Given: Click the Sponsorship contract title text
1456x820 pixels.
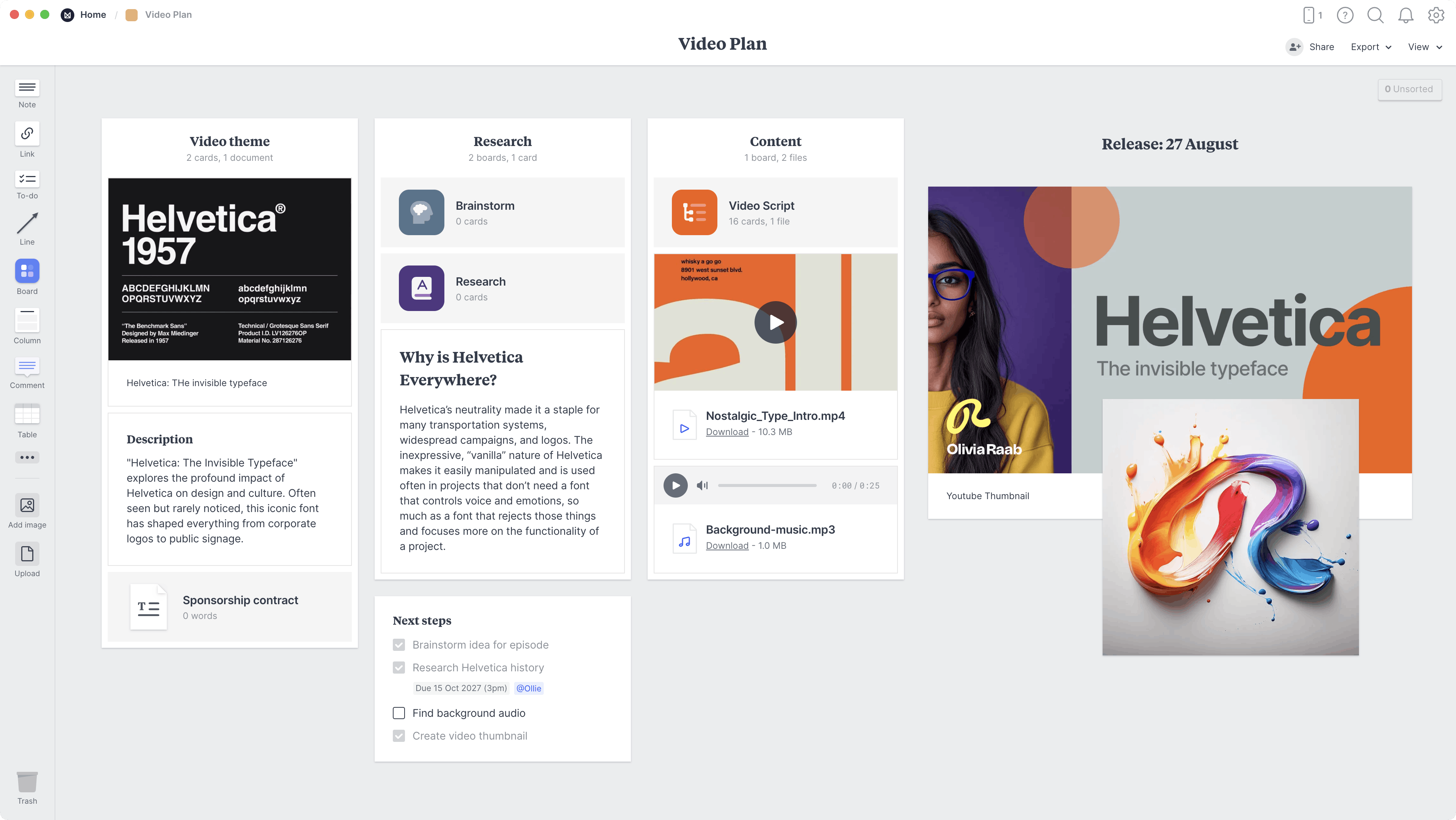Looking at the screenshot, I should point(240,600).
